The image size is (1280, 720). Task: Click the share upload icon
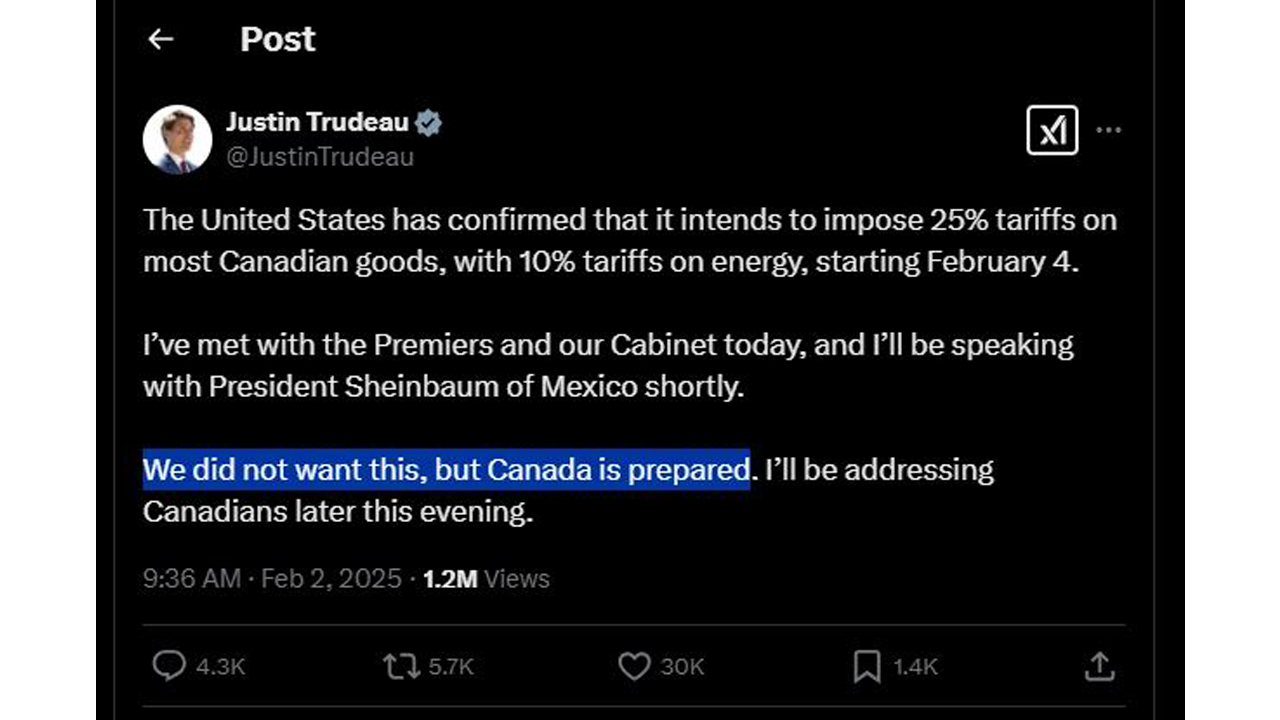pos(1099,666)
